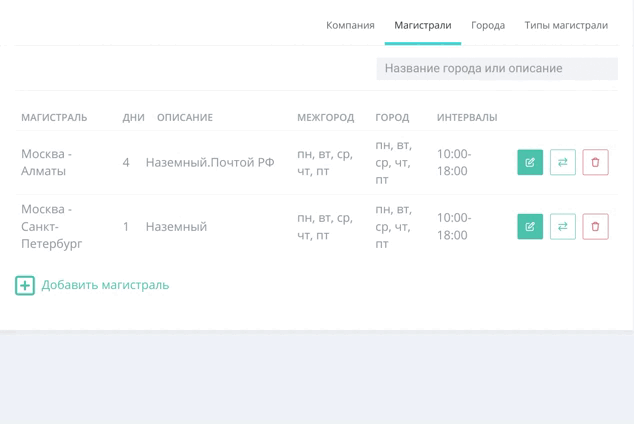Click Межгород days in Москва - Алматы row
Screen dimensions: 634x424
(x=325, y=162)
